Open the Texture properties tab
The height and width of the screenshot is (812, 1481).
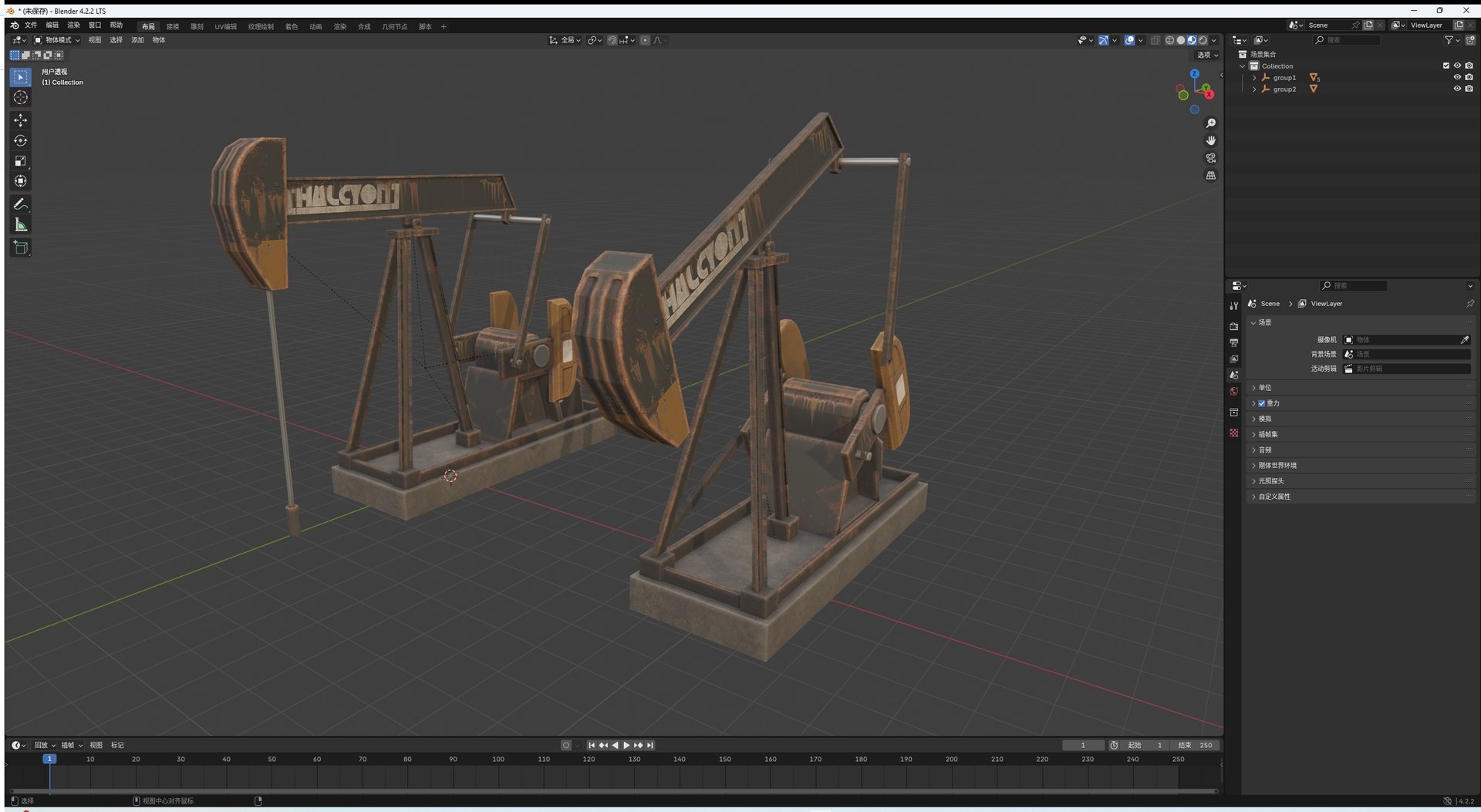(1234, 433)
